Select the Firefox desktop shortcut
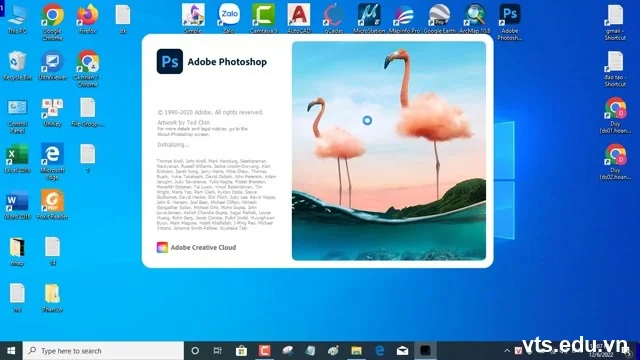The image size is (640, 360). click(x=88, y=19)
